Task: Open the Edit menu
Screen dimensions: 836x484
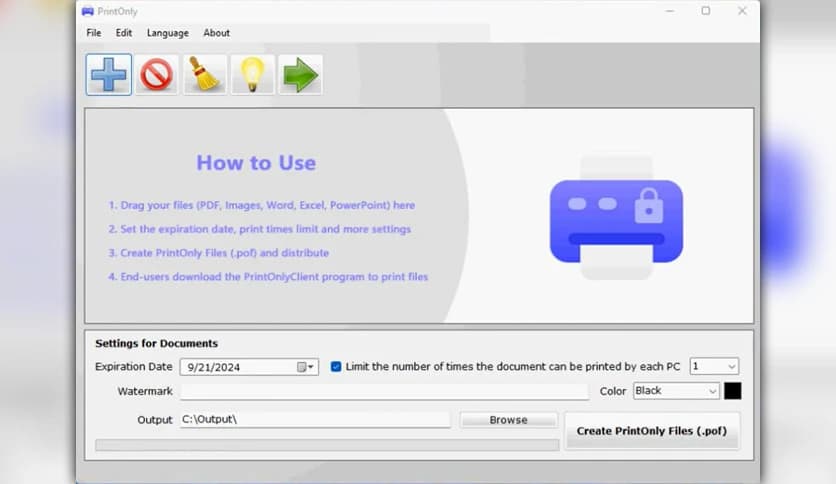Action: click(124, 33)
